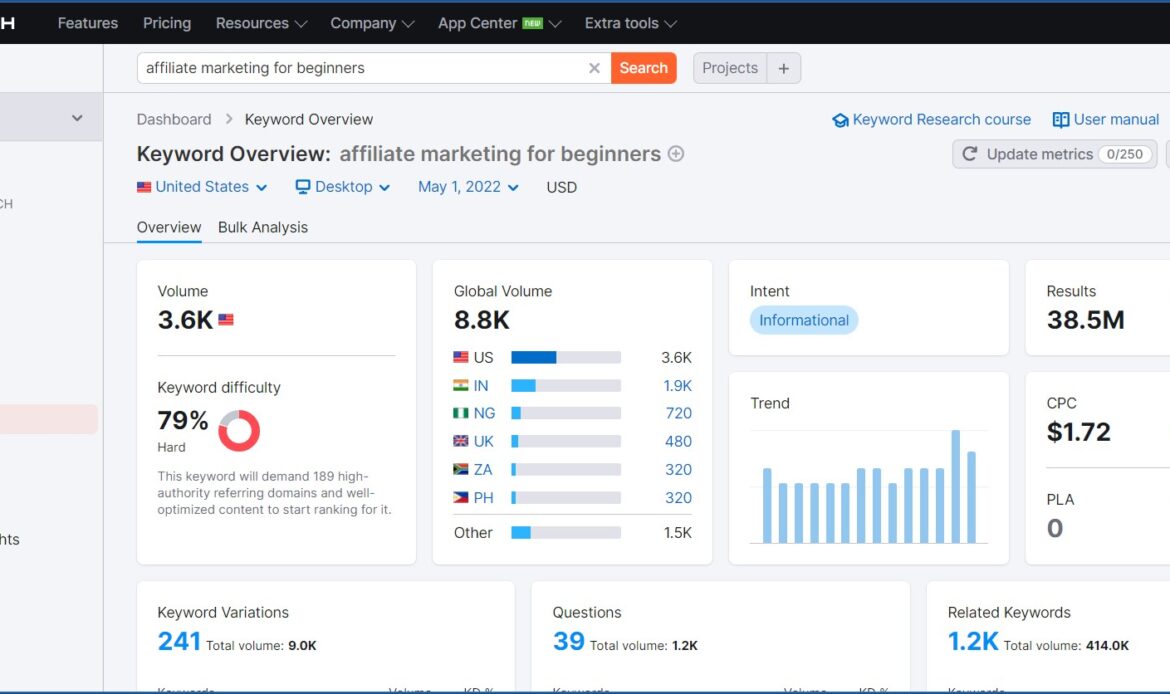
Task: Click the South Africa flag icon
Action: point(461,469)
